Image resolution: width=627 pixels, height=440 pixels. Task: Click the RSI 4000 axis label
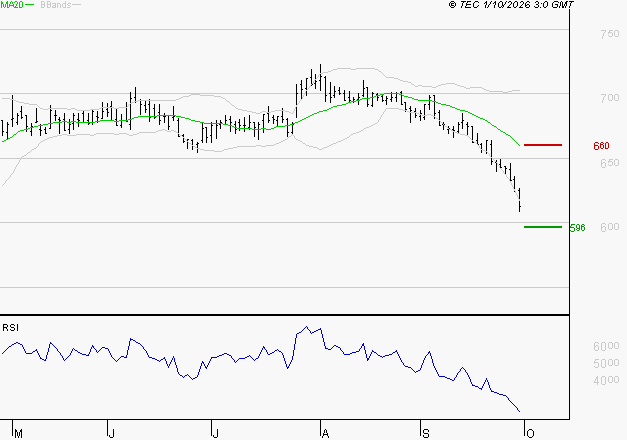606,380
